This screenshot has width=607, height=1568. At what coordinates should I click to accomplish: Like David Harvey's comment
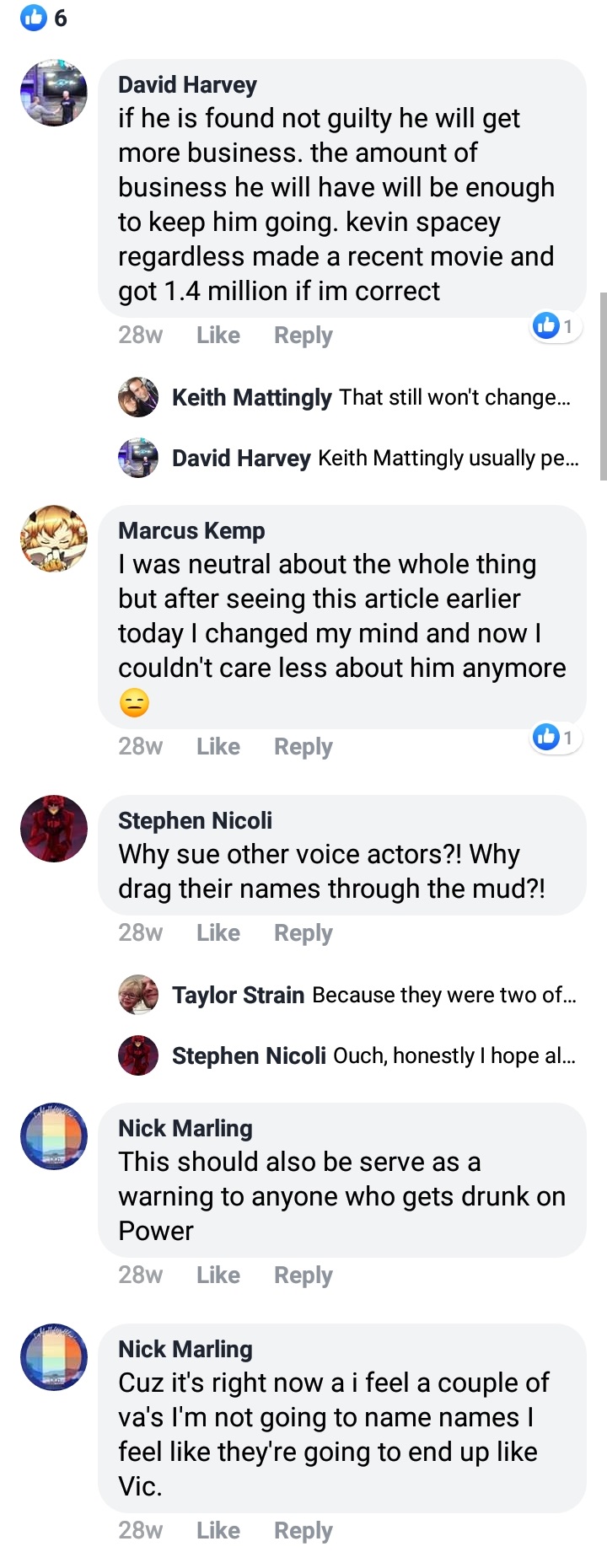click(x=218, y=335)
